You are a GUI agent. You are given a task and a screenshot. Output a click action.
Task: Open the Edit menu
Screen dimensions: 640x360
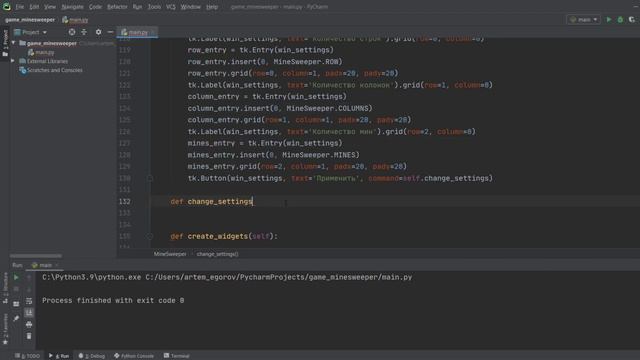click(34, 7)
